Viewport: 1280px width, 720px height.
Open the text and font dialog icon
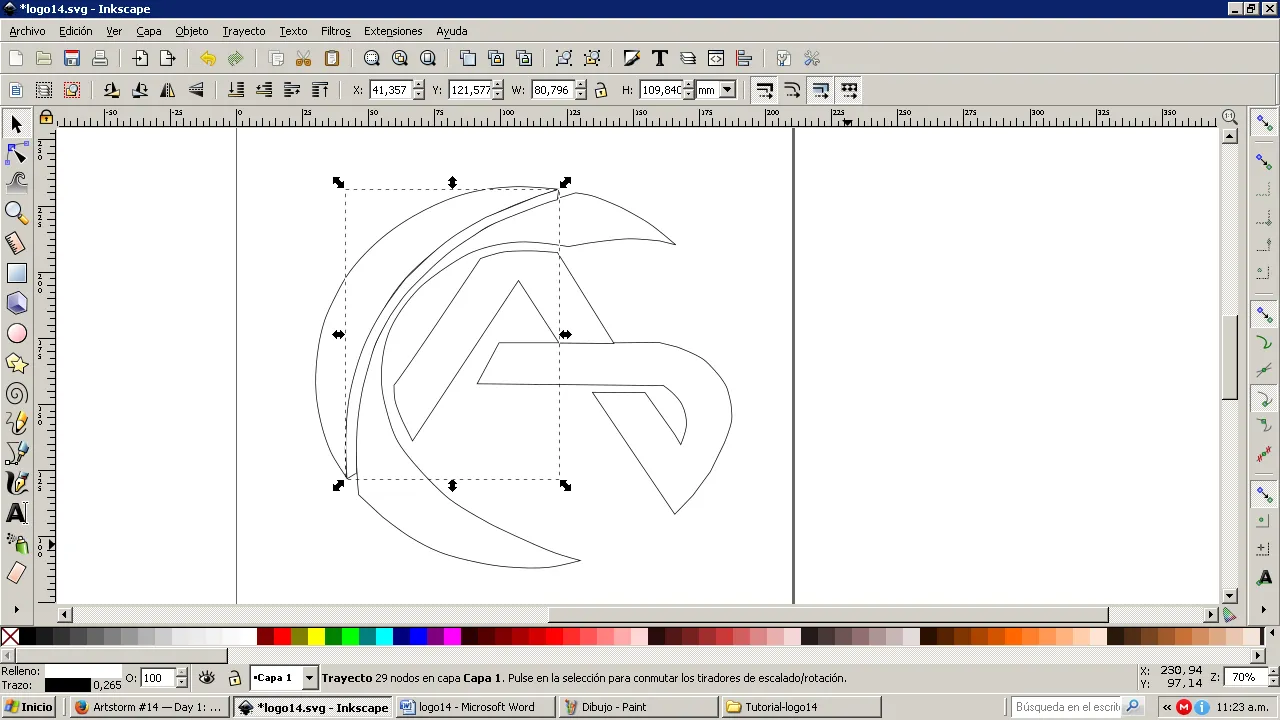tap(660, 58)
